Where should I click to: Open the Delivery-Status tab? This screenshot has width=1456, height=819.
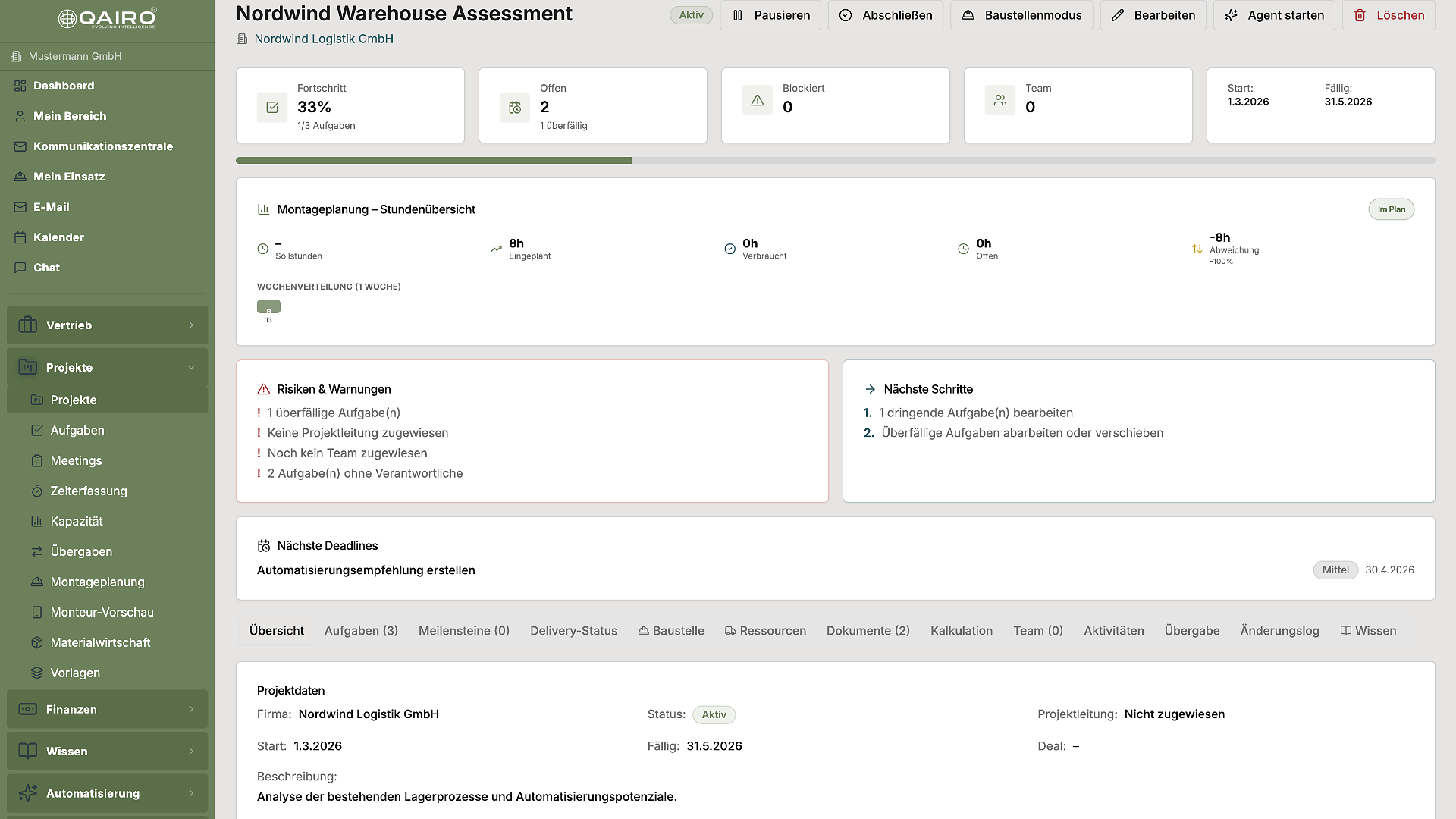tap(573, 630)
